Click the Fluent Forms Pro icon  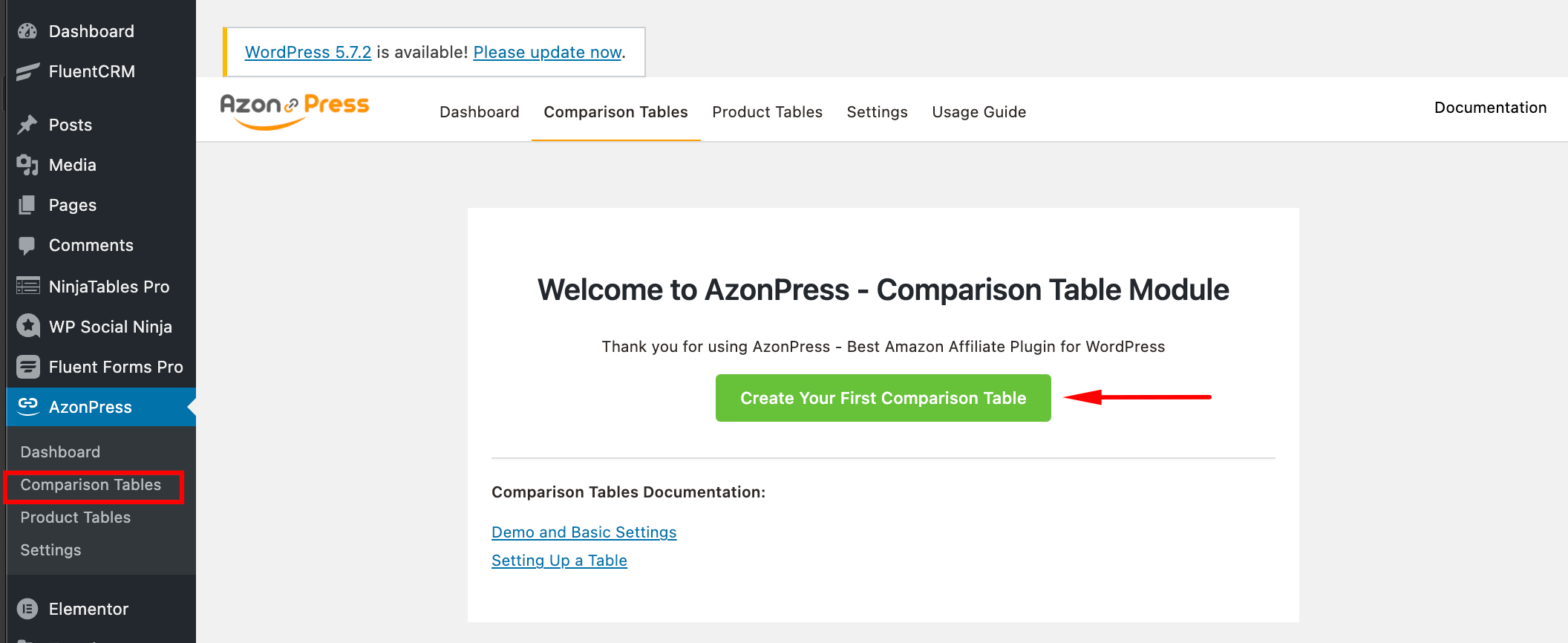coord(27,366)
